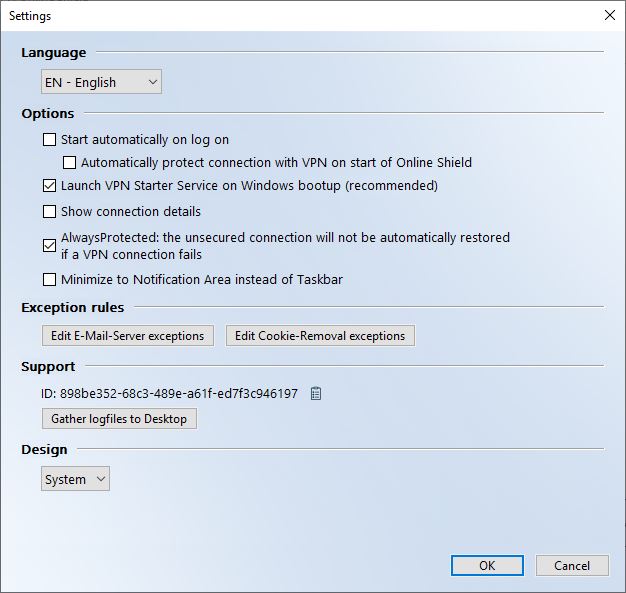The width and height of the screenshot is (626, 593).
Task: Confirm settings with the OK button
Action: click(x=487, y=565)
